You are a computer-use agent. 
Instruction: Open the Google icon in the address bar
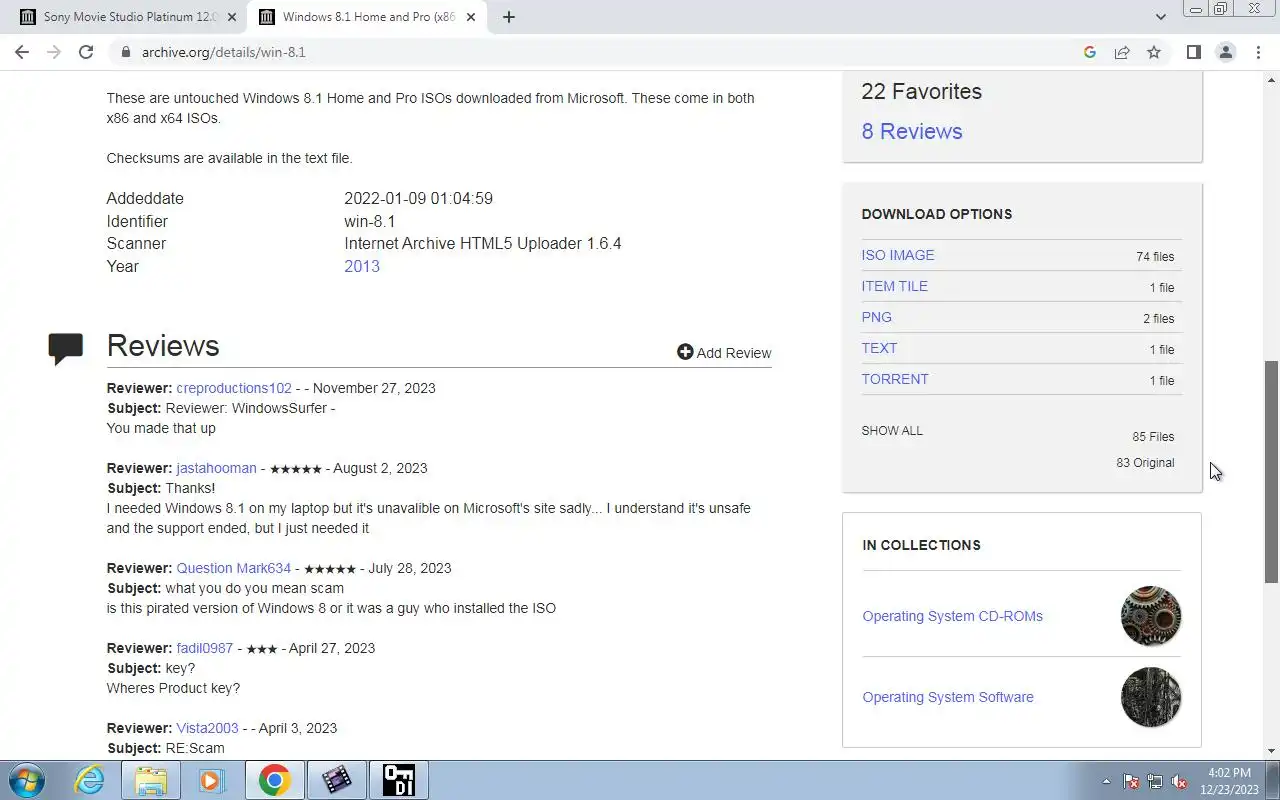[1090, 52]
